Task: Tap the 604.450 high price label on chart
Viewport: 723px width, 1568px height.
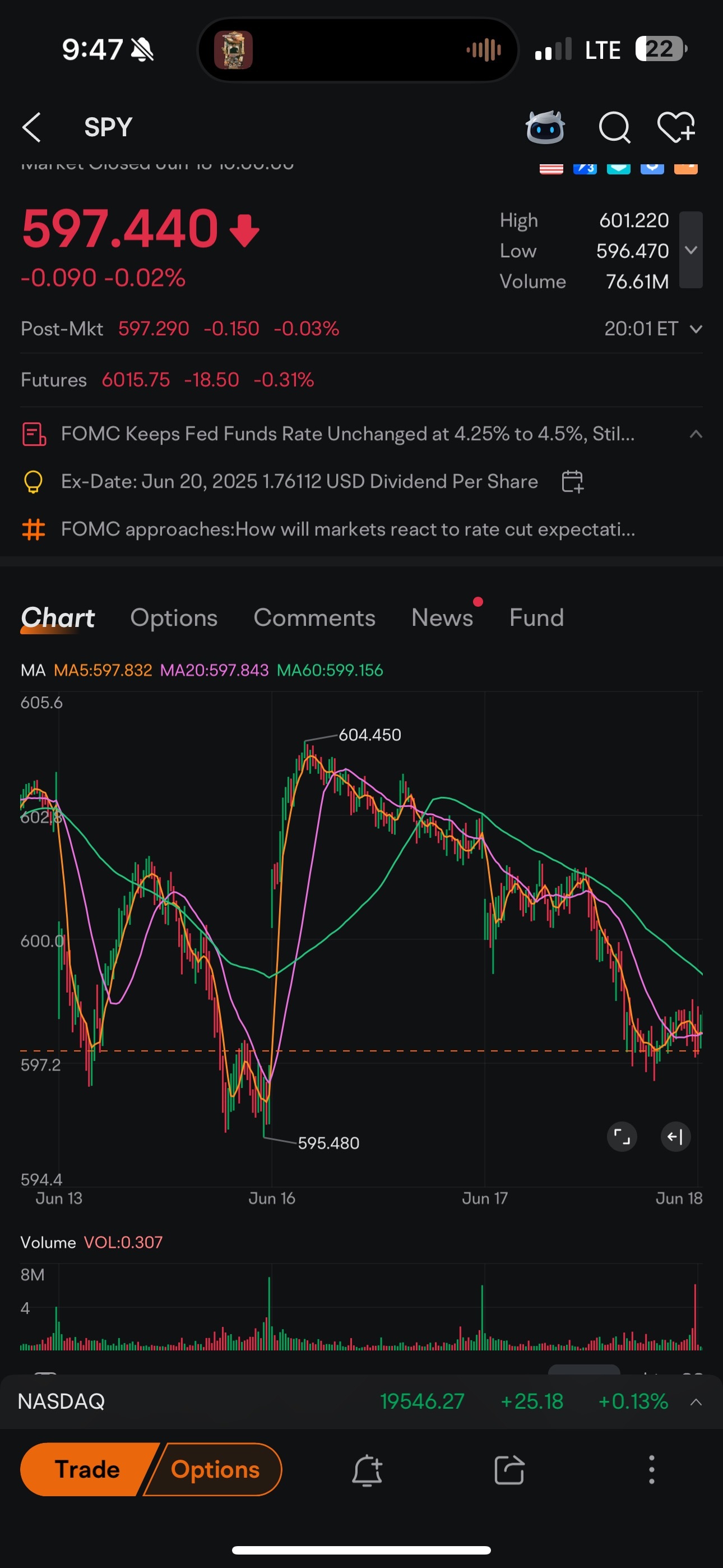Action: 370,735
